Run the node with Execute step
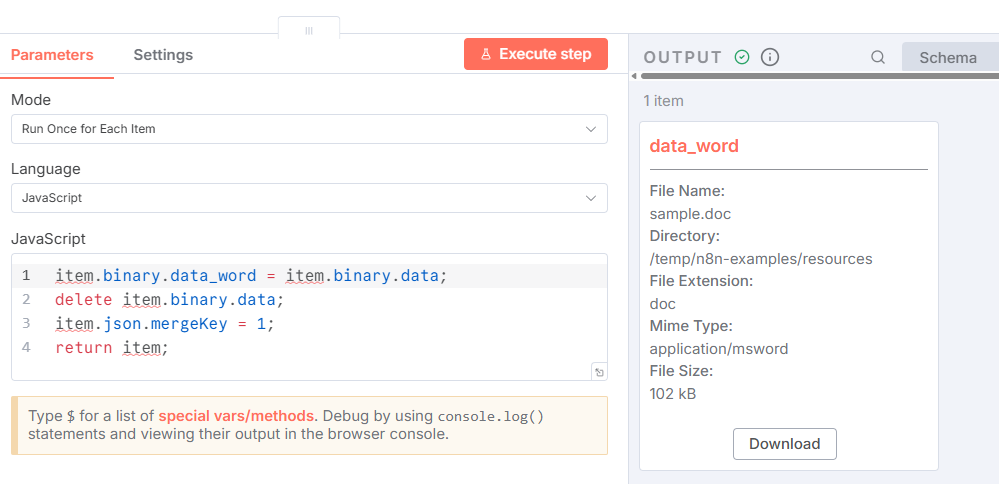Viewport: 999px width, 484px height. [536, 54]
